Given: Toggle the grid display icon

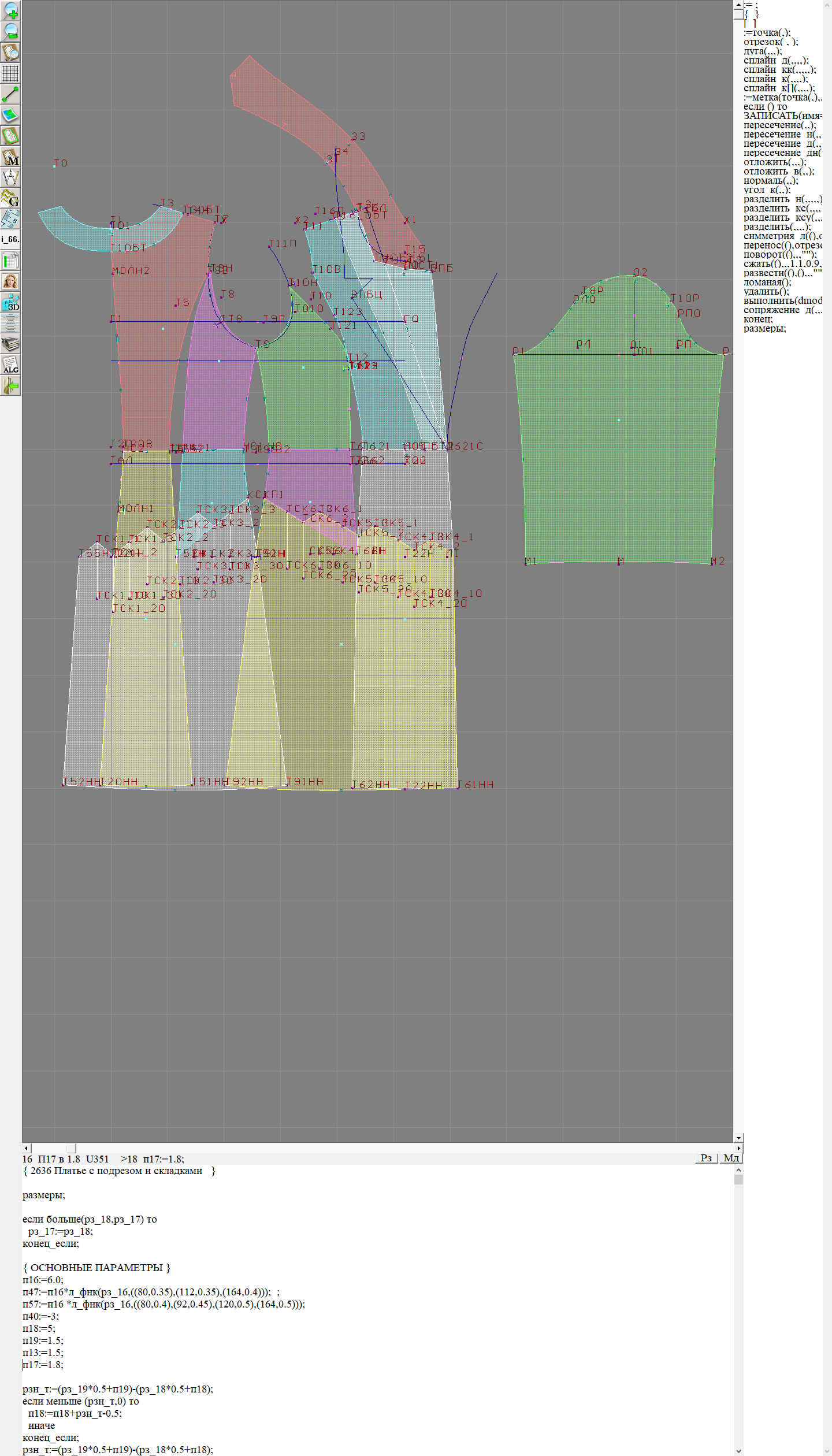Looking at the screenshot, I should tap(10, 73).
